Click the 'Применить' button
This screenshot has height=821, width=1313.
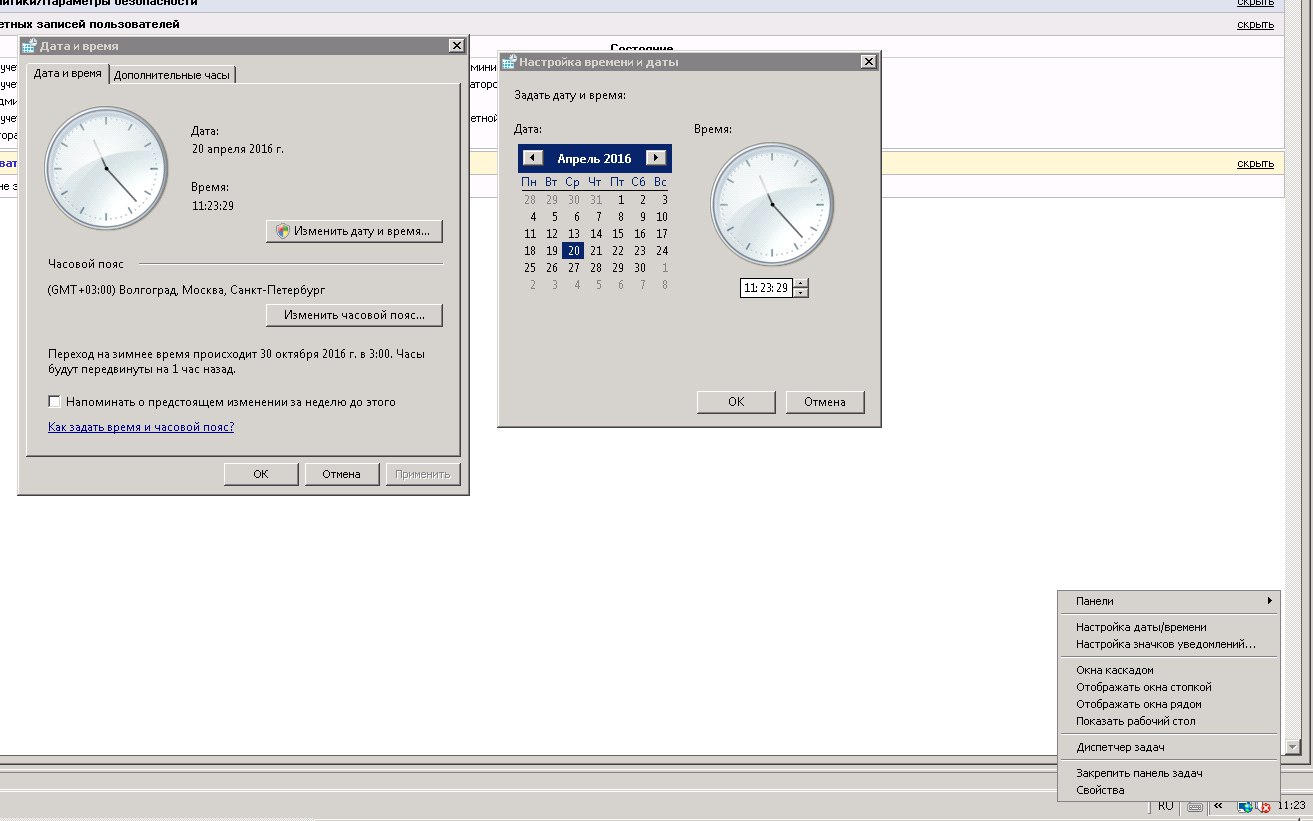(x=423, y=474)
